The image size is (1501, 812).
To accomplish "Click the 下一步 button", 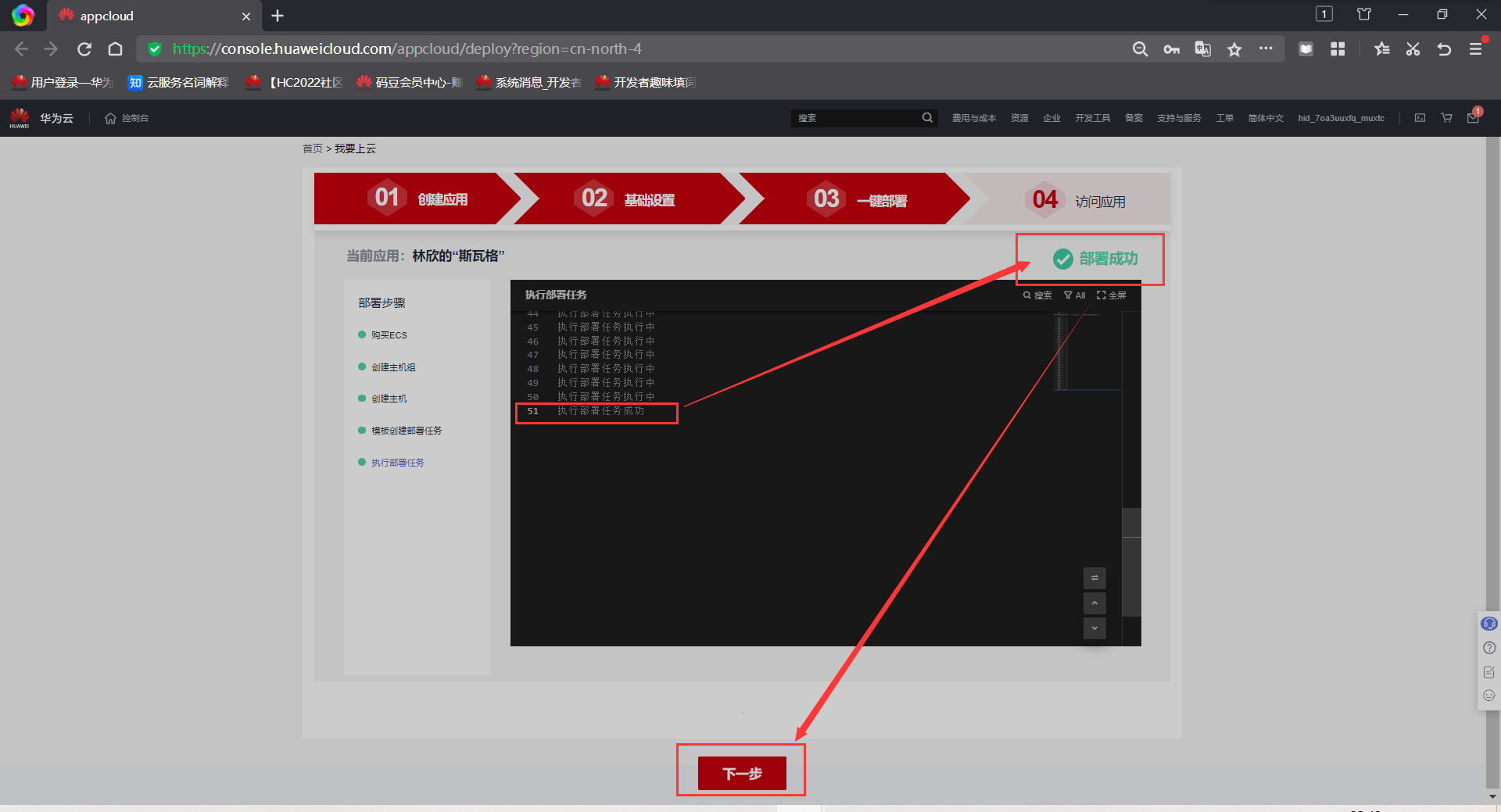I will pos(742,773).
